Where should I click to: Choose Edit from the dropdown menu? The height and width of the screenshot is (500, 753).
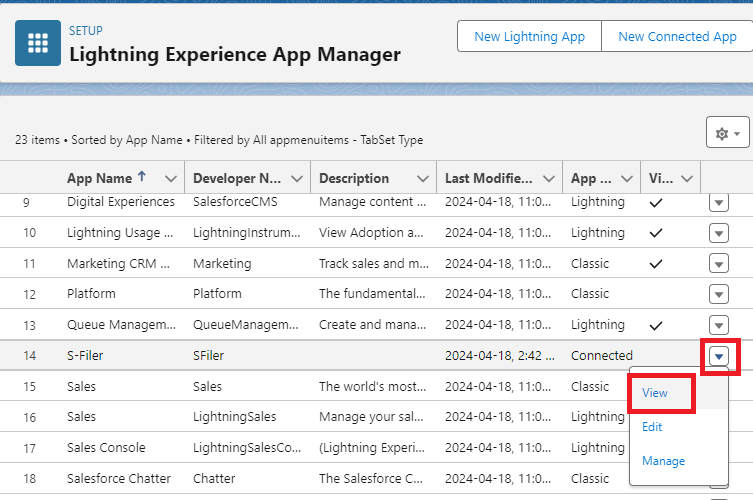click(x=652, y=427)
